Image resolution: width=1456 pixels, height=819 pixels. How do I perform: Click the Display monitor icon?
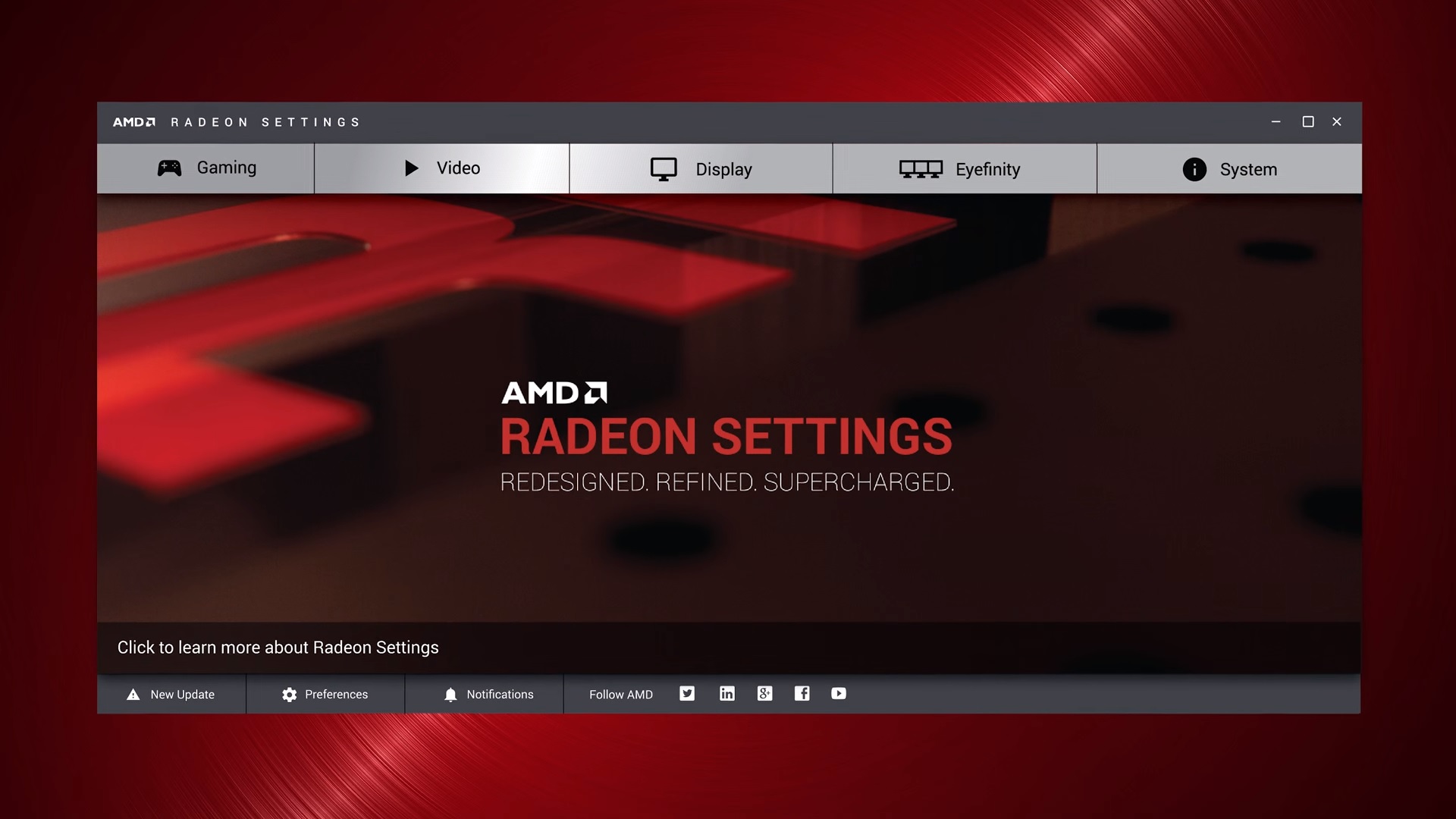664,169
